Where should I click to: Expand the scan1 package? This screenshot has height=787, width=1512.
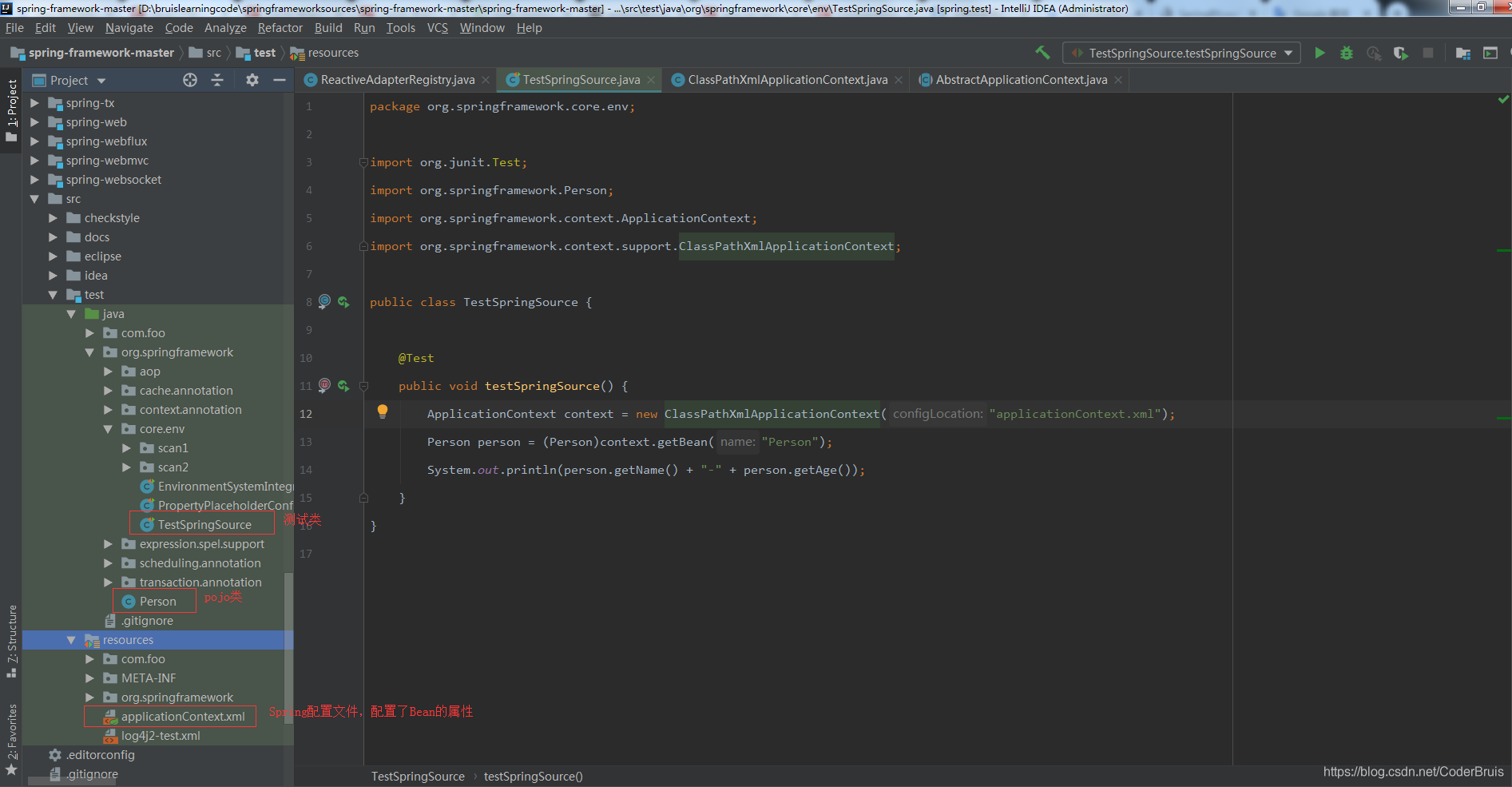click(126, 448)
